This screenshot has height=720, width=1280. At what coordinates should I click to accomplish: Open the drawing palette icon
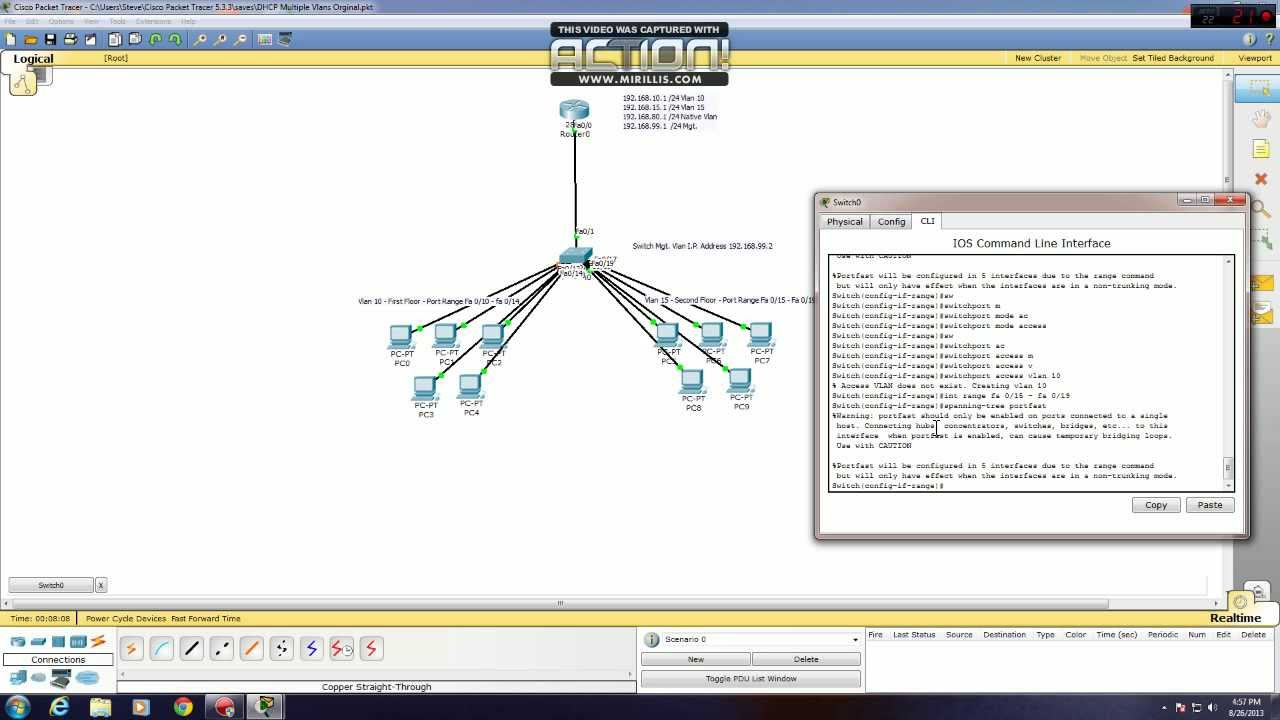(265, 39)
